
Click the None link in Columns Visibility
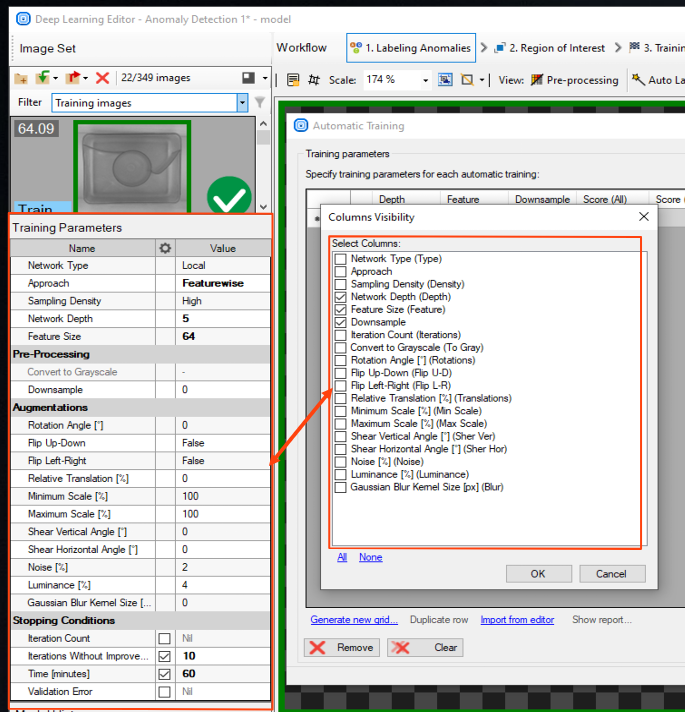tap(370, 557)
